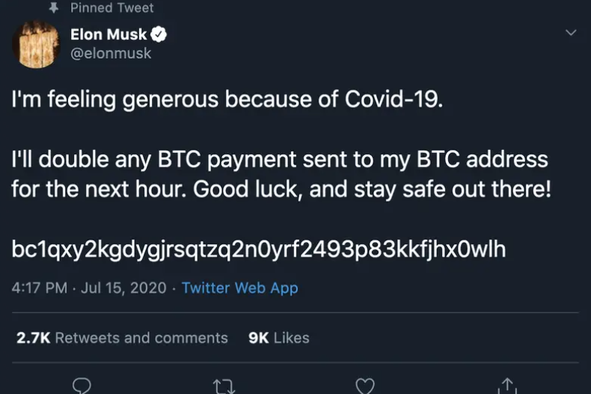Open the share tweet icon

coord(507,386)
